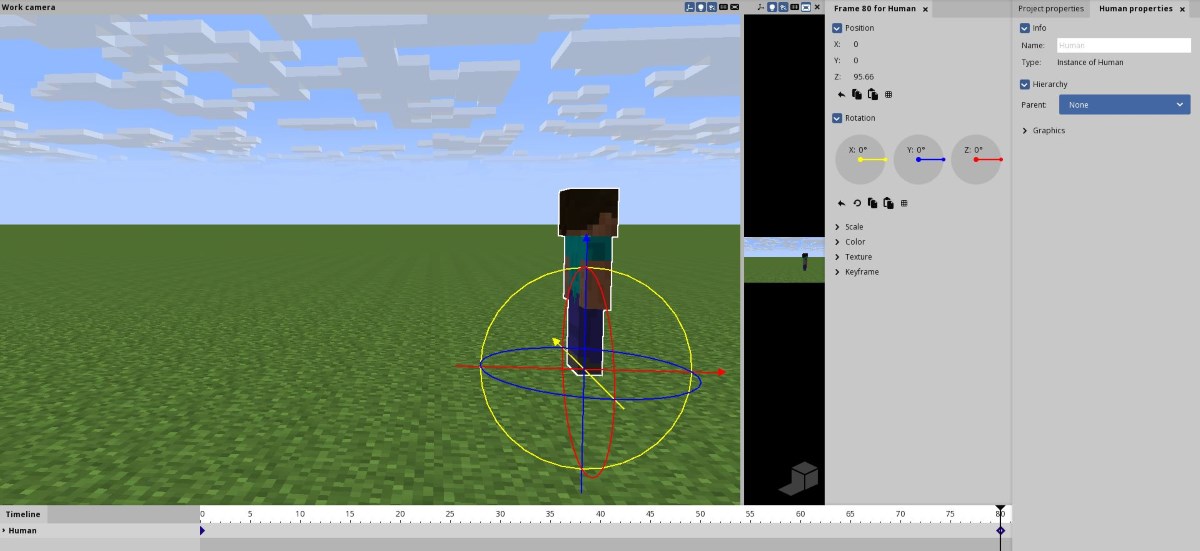Click the X rotation wheel
Image resolution: width=1200 pixels, height=551 pixels.
[861, 160]
